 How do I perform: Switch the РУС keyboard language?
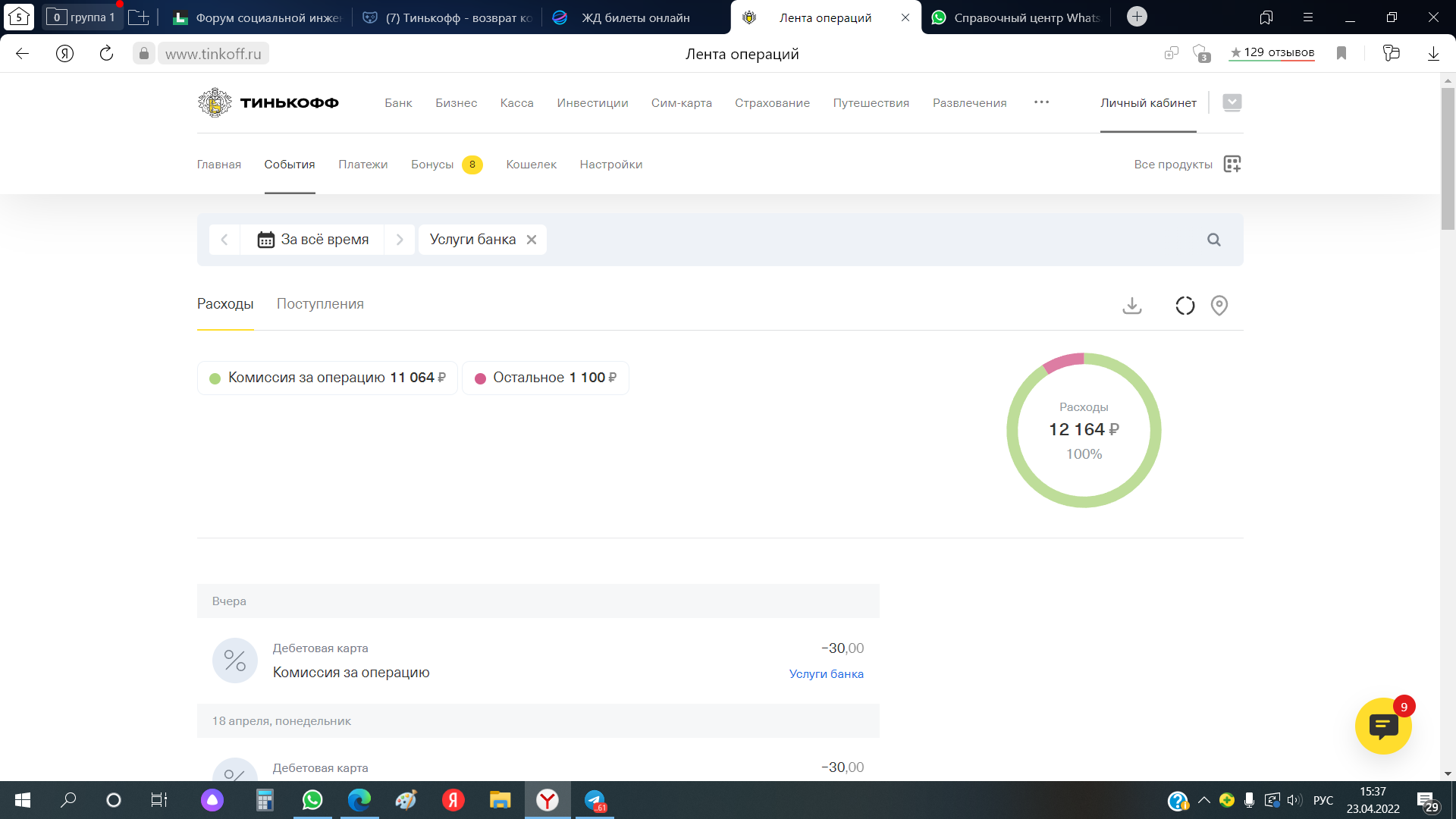point(1323,800)
